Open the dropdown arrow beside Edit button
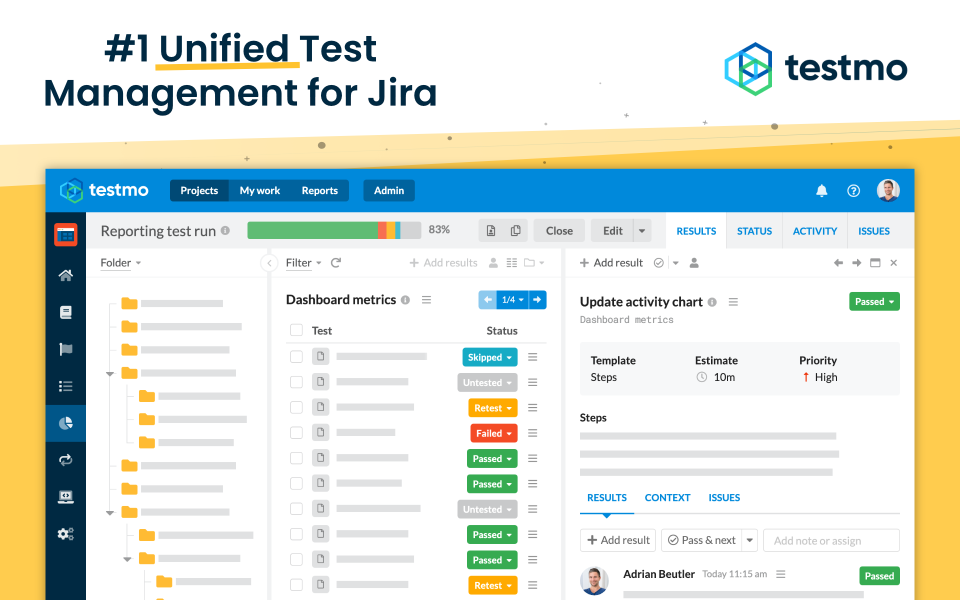Viewport: 960px width, 600px height. (x=642, y=231)
